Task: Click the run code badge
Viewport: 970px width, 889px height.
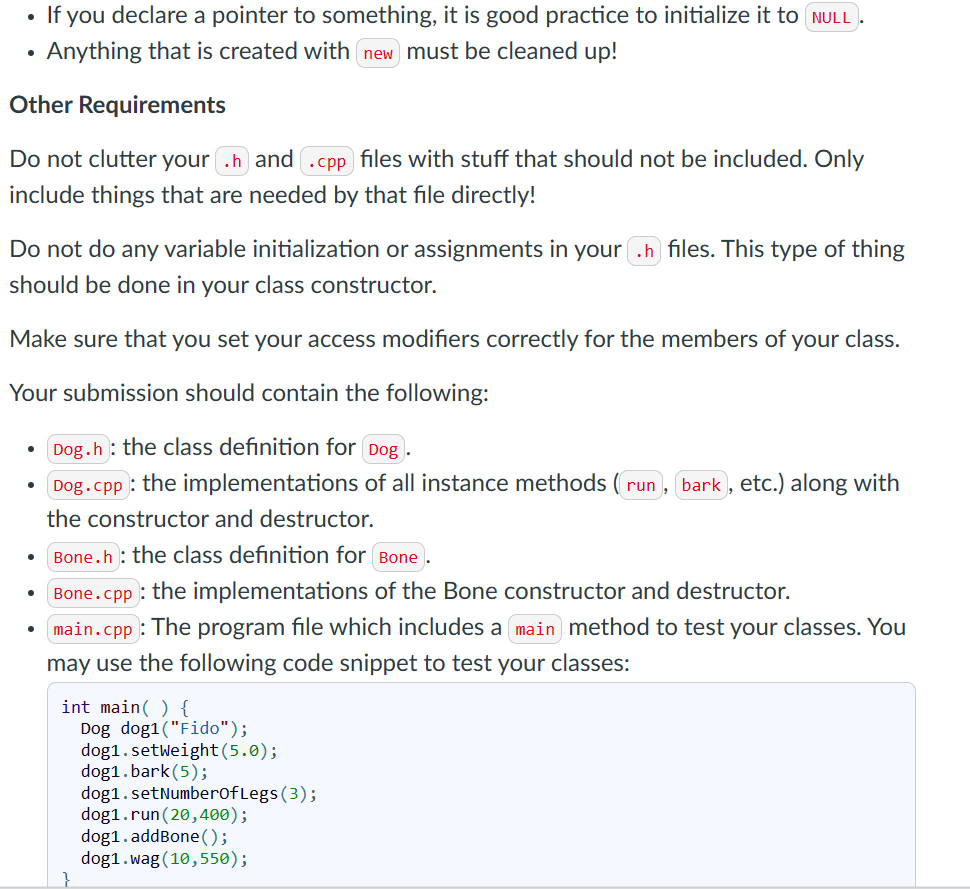Action: (640, 485)
